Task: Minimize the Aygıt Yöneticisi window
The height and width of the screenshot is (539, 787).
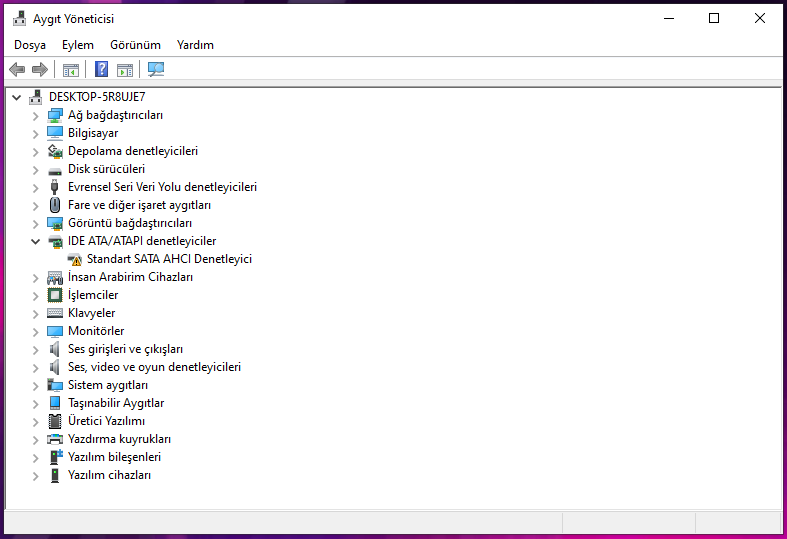Action: (x=669, y=19)
